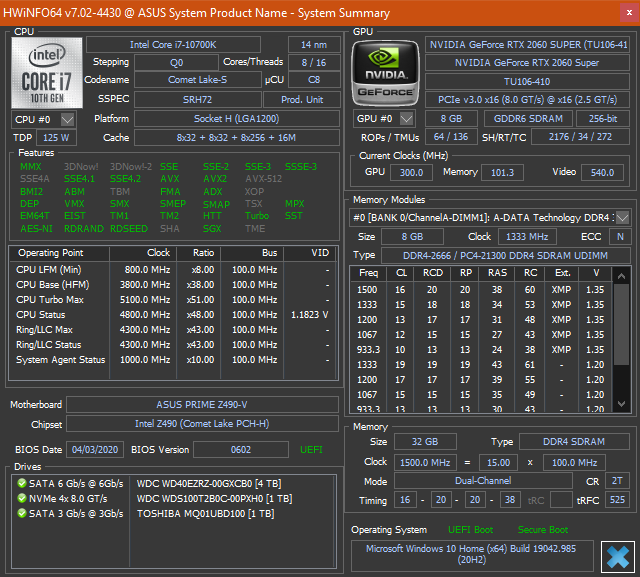Click the GPU clock 300.0 field
The height and width of the screenshot is (577, 640).
pyautogui.click(x=411, y=173)
